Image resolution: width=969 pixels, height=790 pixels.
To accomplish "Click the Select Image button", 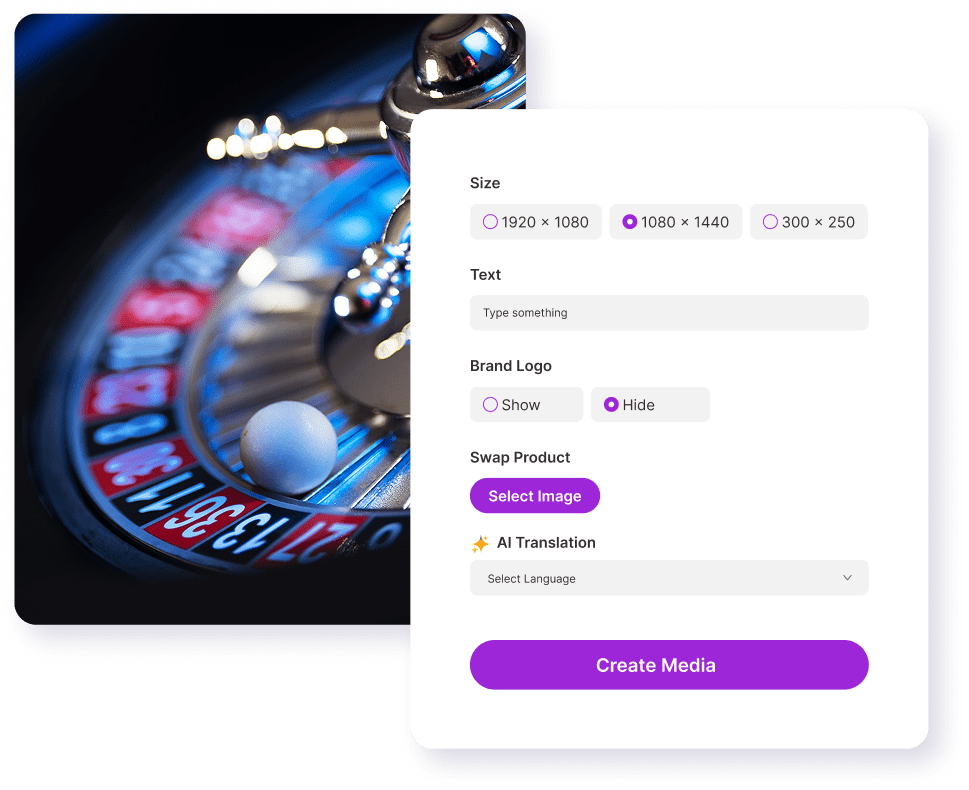I will 535,496.
